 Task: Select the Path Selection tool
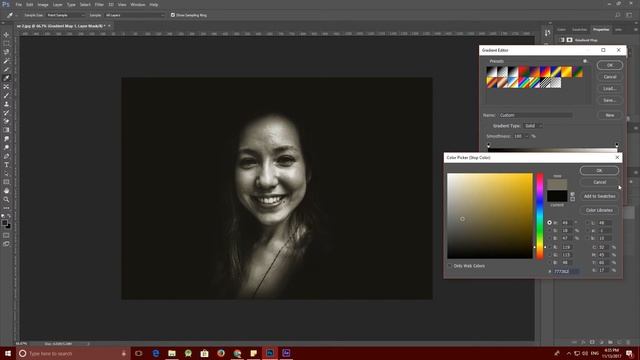(6, 173)
